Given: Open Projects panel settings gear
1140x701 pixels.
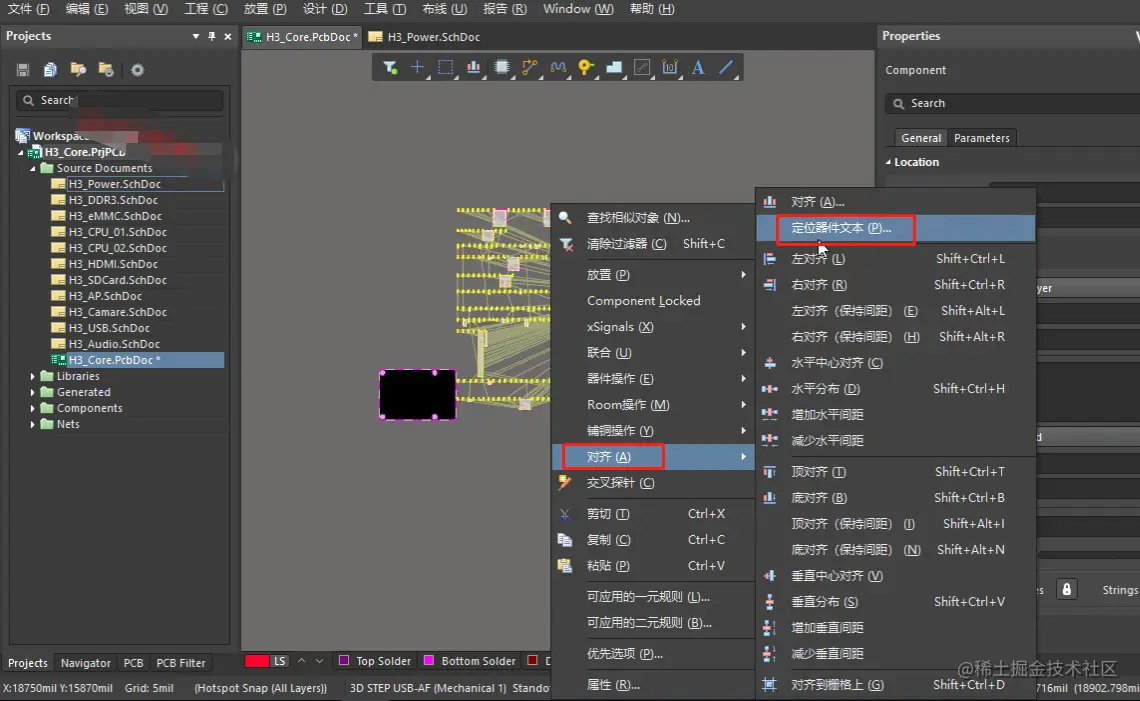Looking at the screenshot, I should coord(137,70).
